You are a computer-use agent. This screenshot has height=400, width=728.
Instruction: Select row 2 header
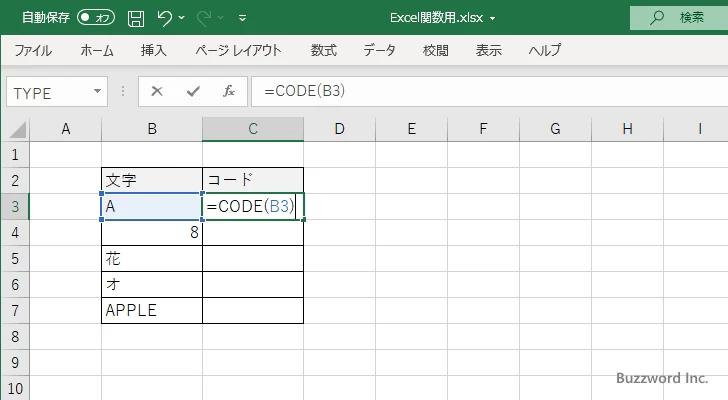15,181
